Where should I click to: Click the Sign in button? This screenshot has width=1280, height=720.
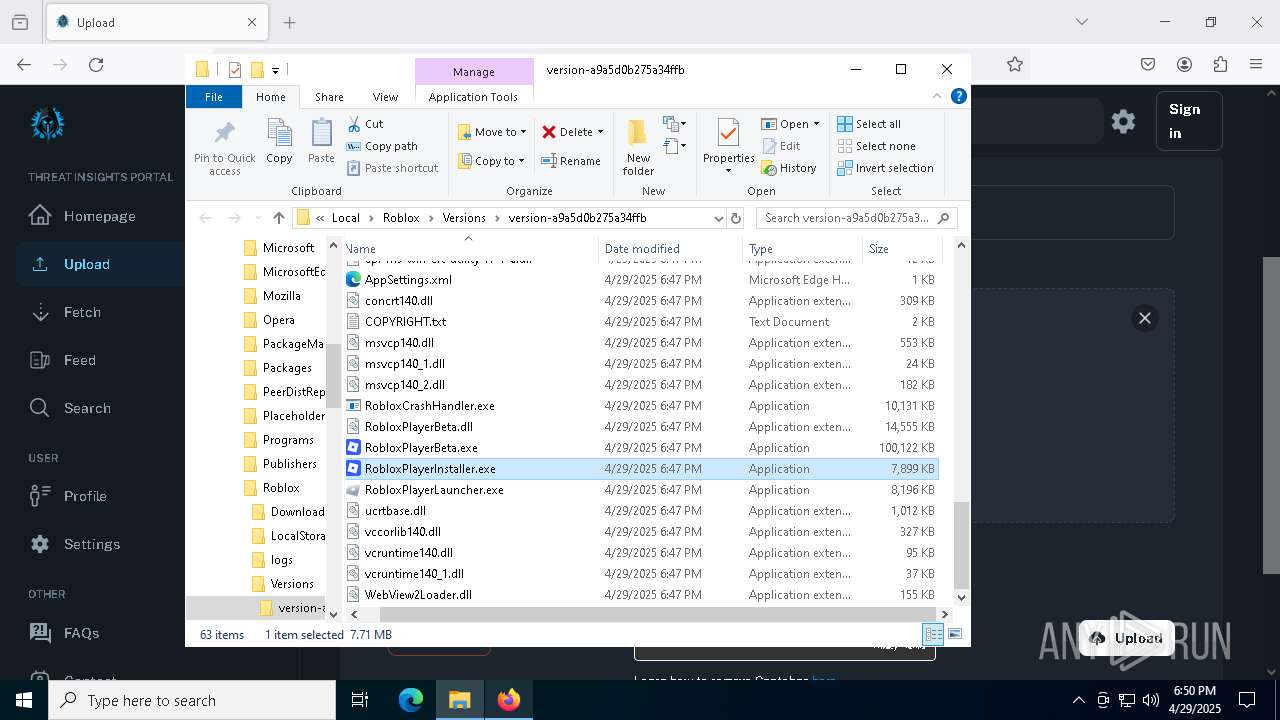click(1188, 121)
